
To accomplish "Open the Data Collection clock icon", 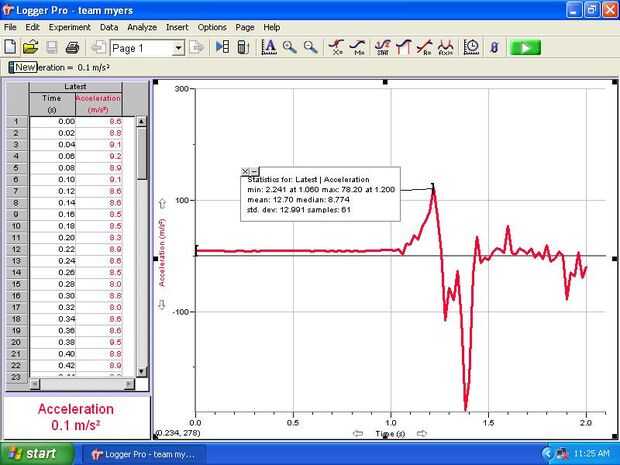I will [471, 47].
